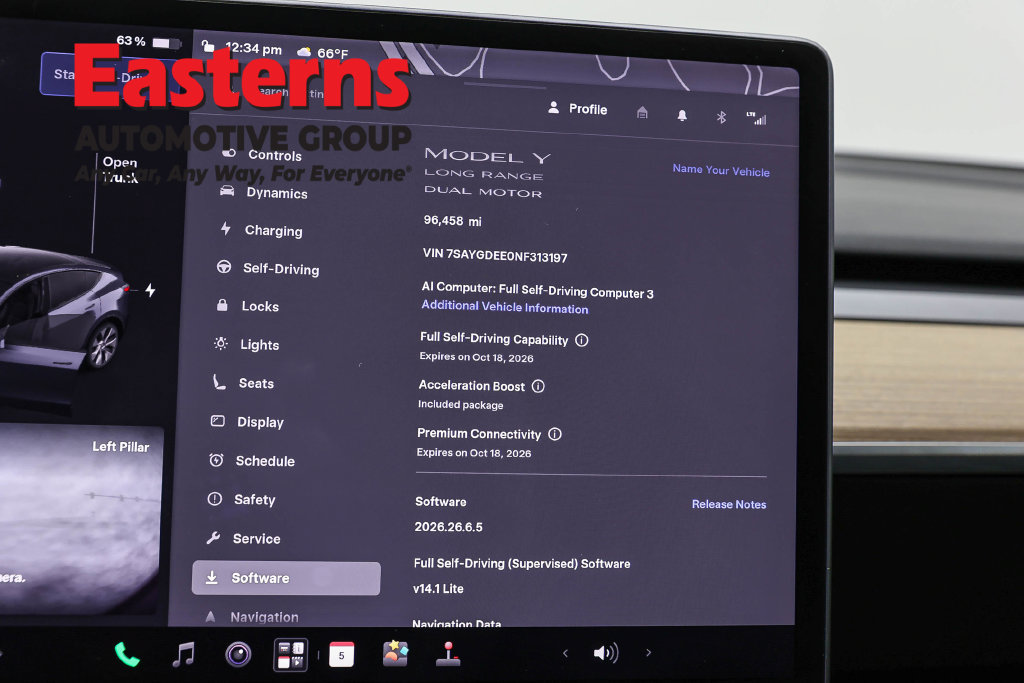Viewport: 1024px width, 683px height.
Task: Open the phone app icon
Action: pos(127,654)
